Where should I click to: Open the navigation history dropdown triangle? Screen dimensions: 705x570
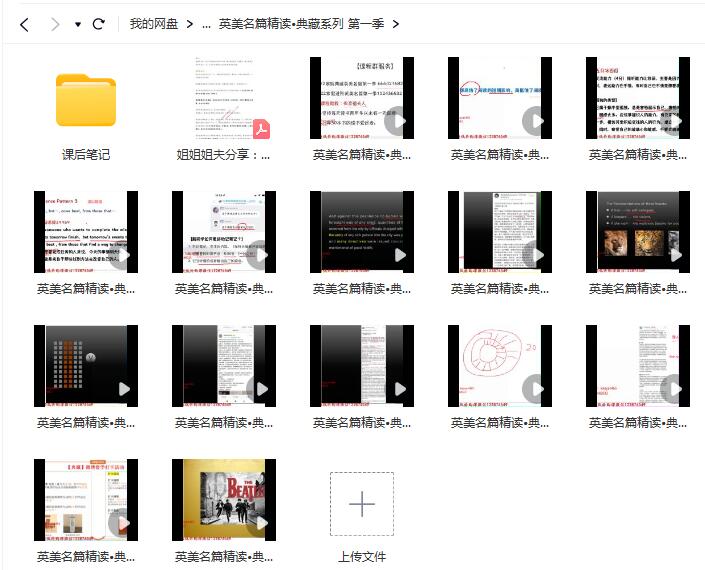tap(78, 25)
